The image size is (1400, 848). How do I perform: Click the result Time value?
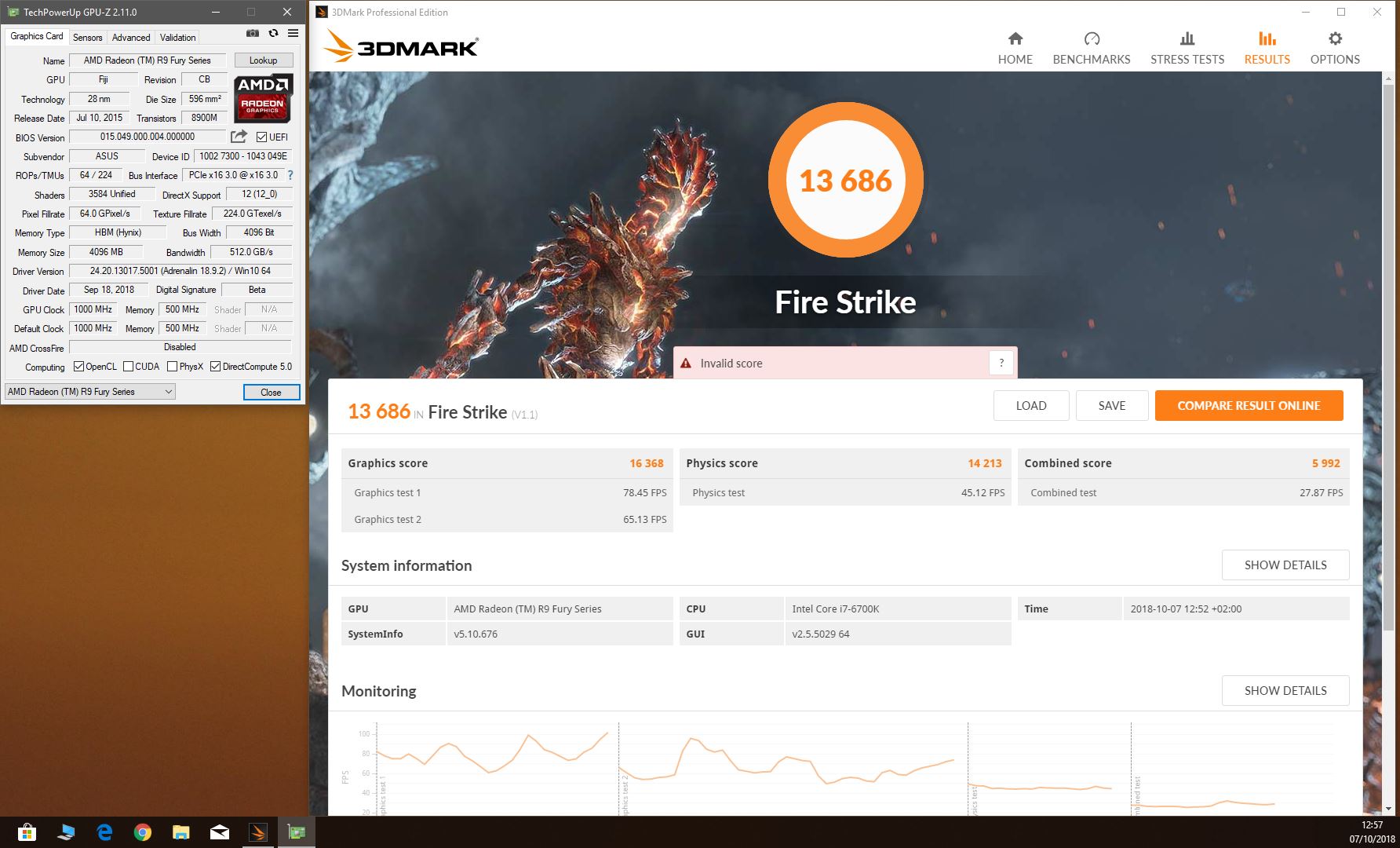pyautogui.click(x=1186, y=609)
